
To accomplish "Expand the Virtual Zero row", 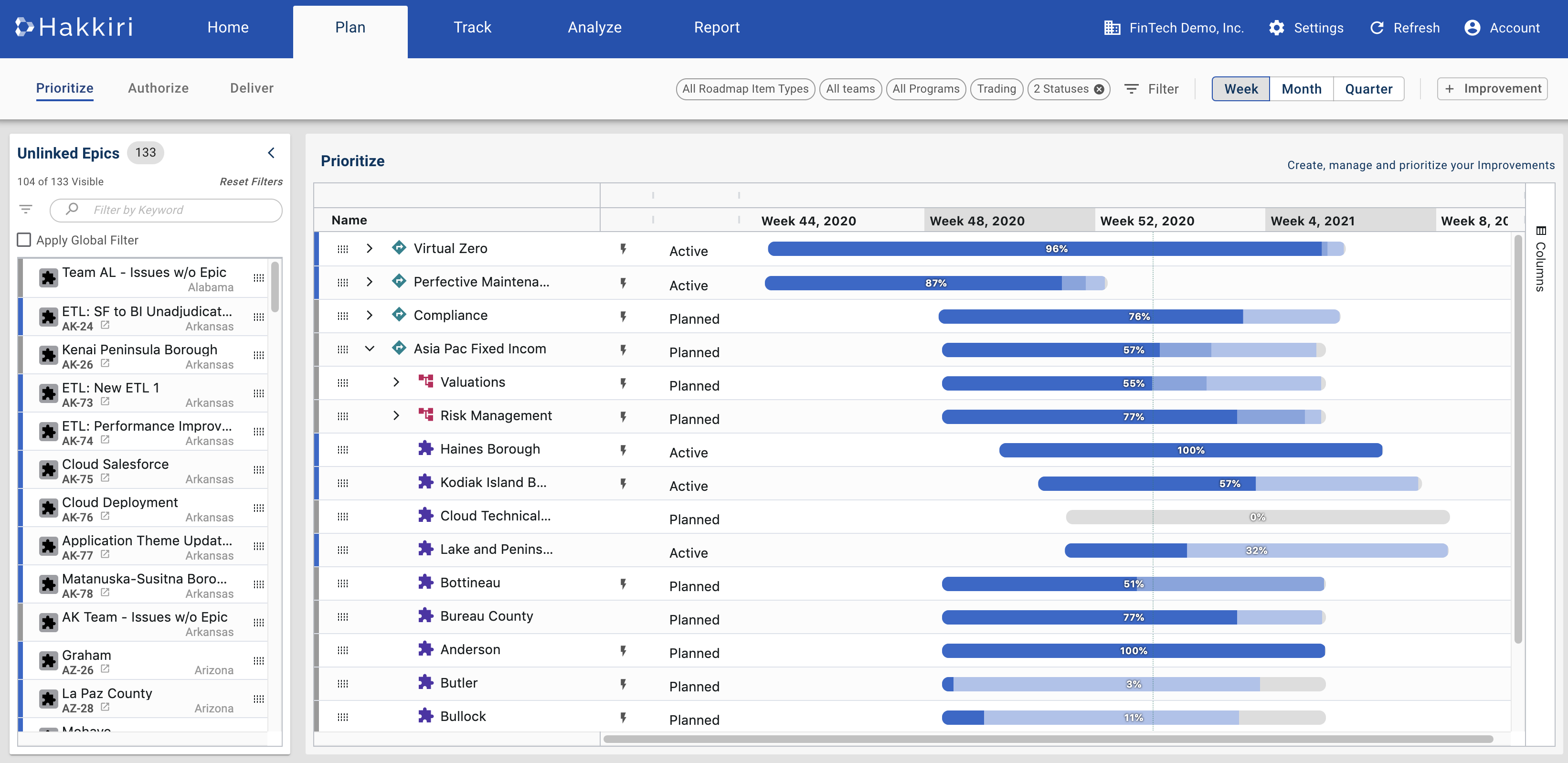I will [370, 248].
